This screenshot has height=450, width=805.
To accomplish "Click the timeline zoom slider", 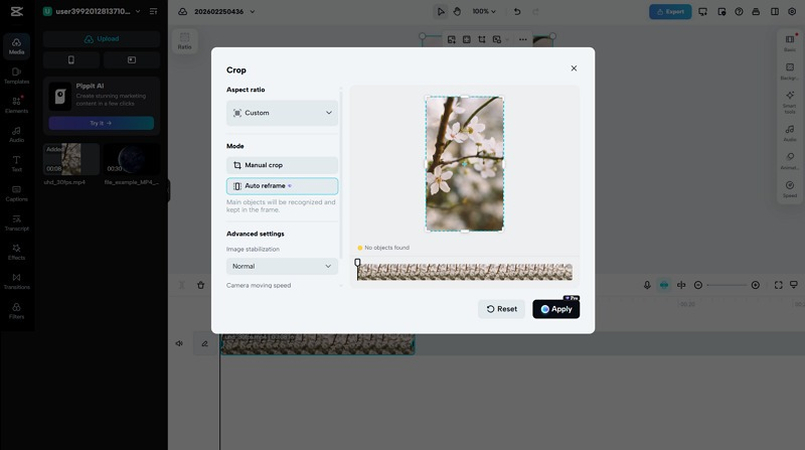I will pos(726,285).
